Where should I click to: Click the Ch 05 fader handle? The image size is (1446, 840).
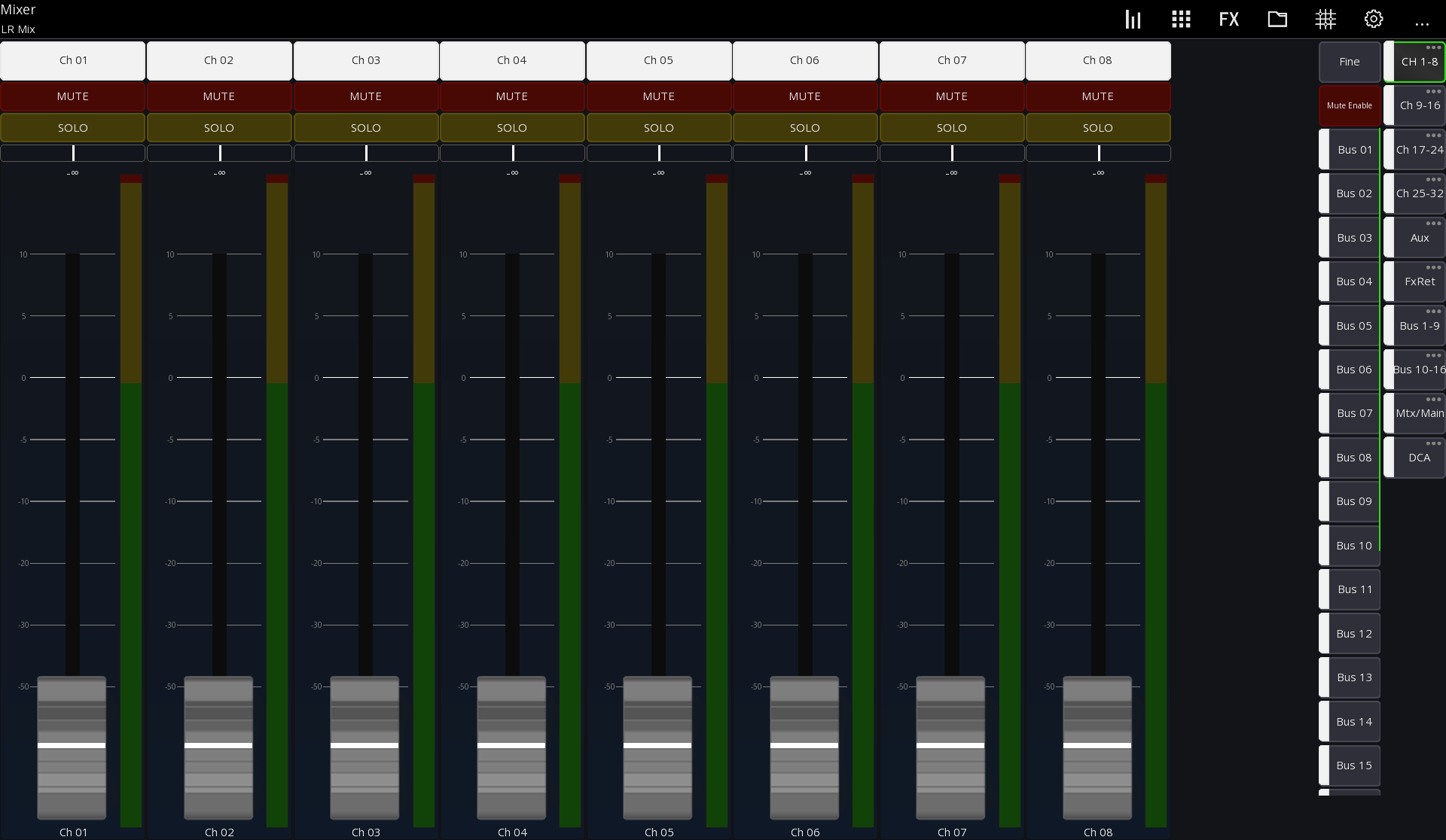[657, 747]
